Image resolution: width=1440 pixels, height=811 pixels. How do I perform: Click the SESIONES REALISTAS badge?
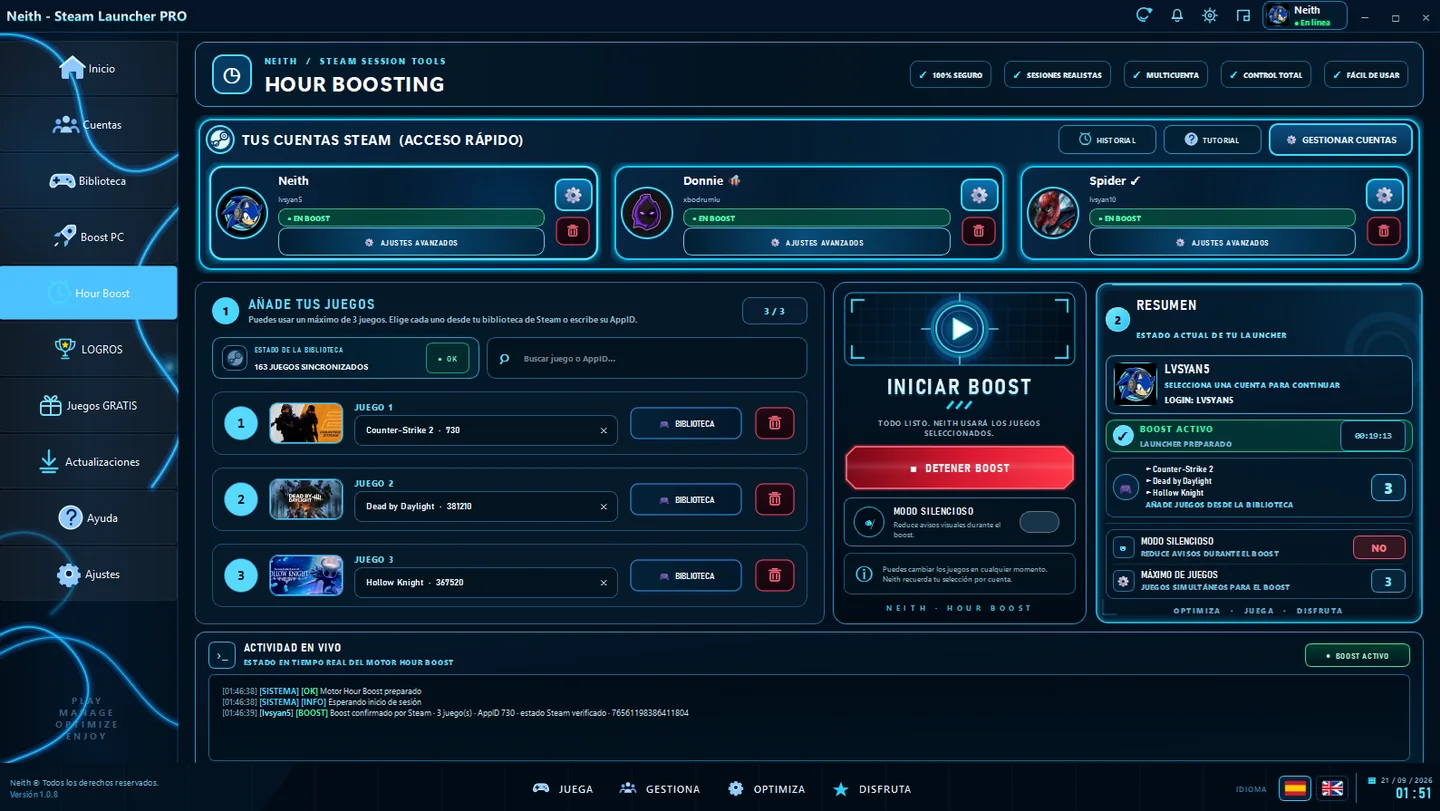(x=1057, y=75)
